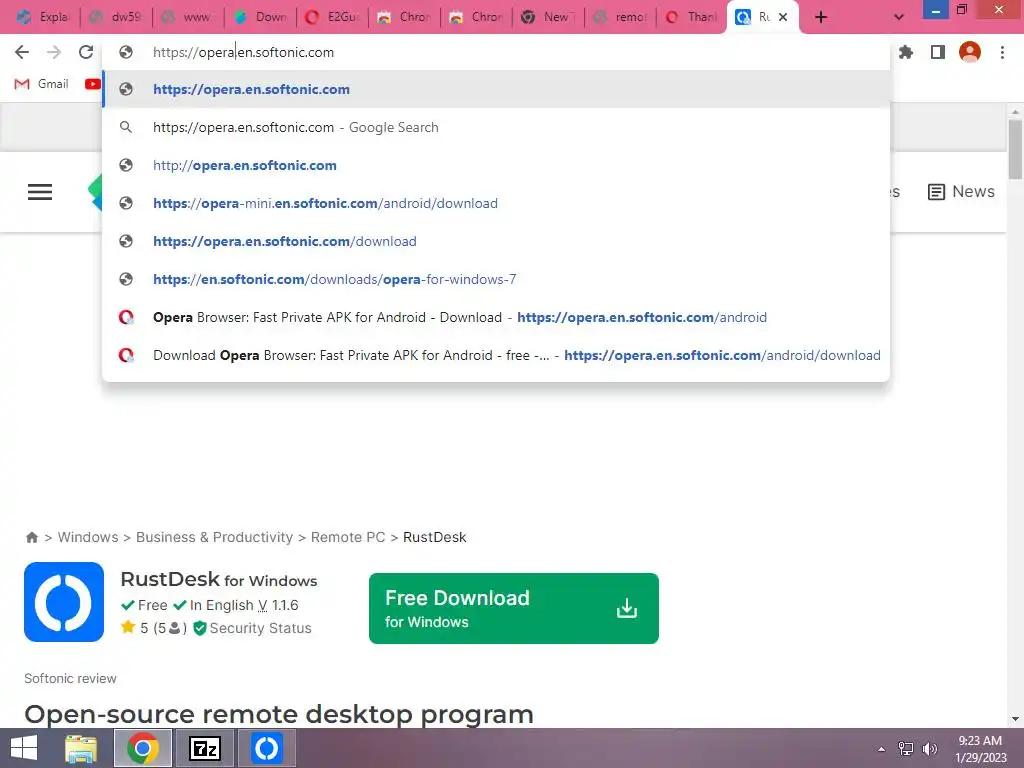1024x768 pixels.
Task: Expand the tab search dropdown arrow
Action: point(899,17)
